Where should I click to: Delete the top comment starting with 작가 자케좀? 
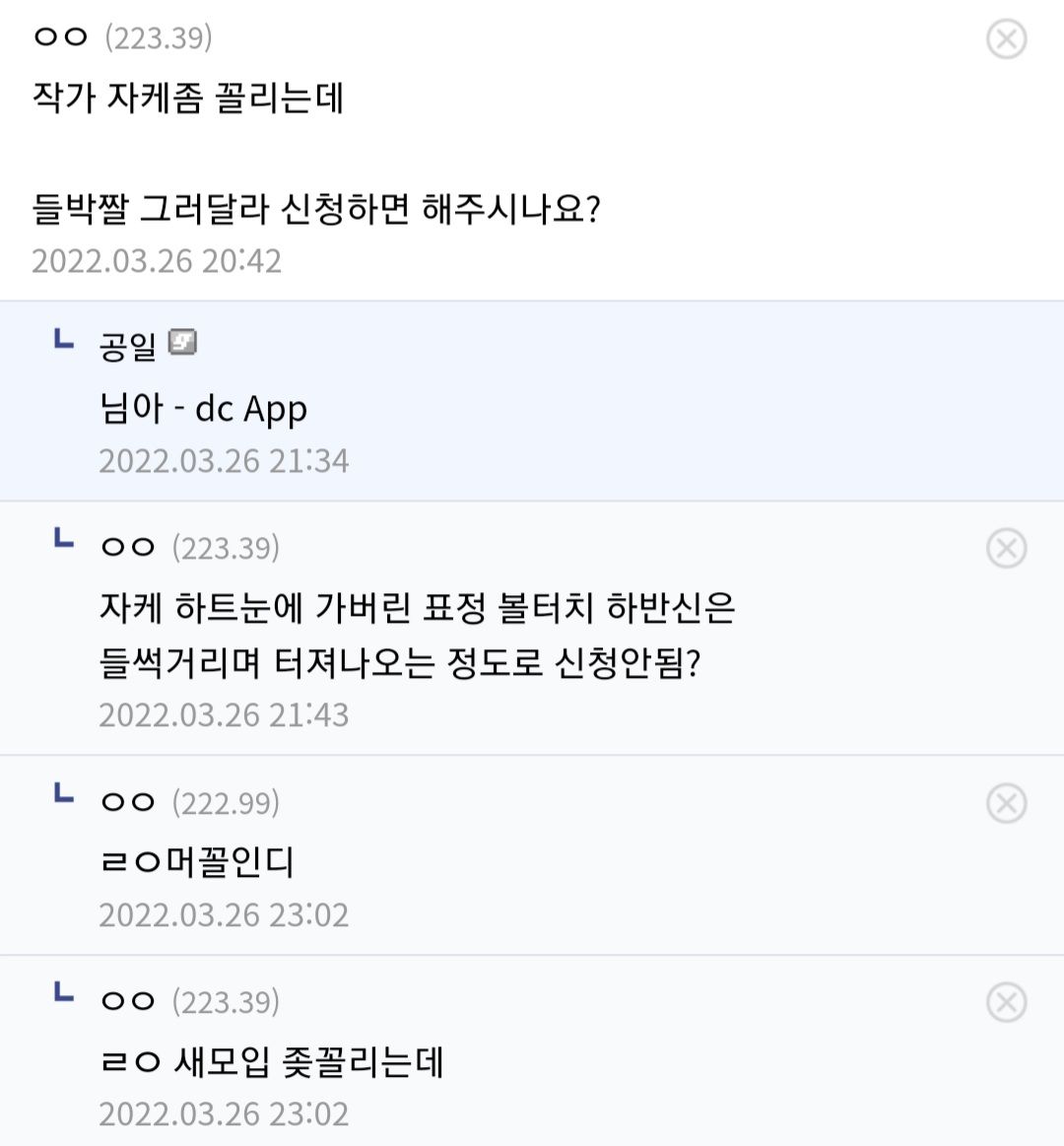tap(1006, 39)
